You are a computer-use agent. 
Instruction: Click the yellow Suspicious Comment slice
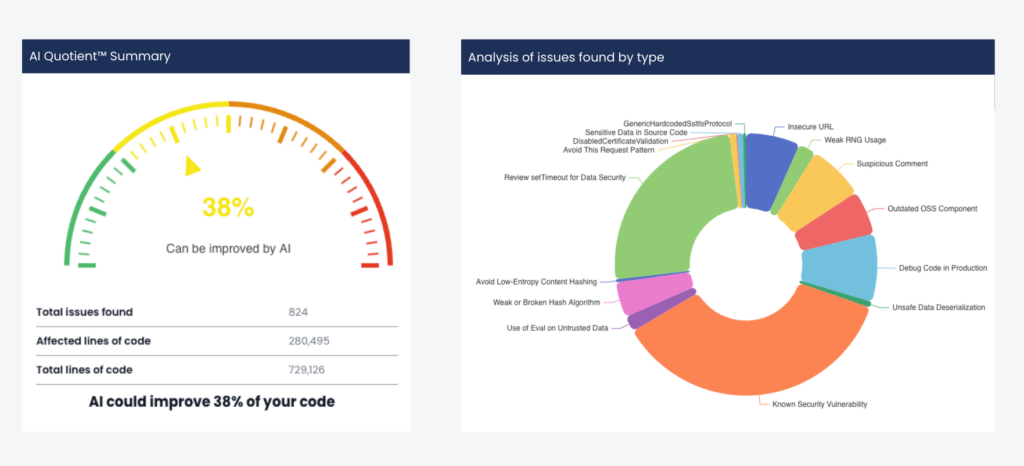click(815, 193)
